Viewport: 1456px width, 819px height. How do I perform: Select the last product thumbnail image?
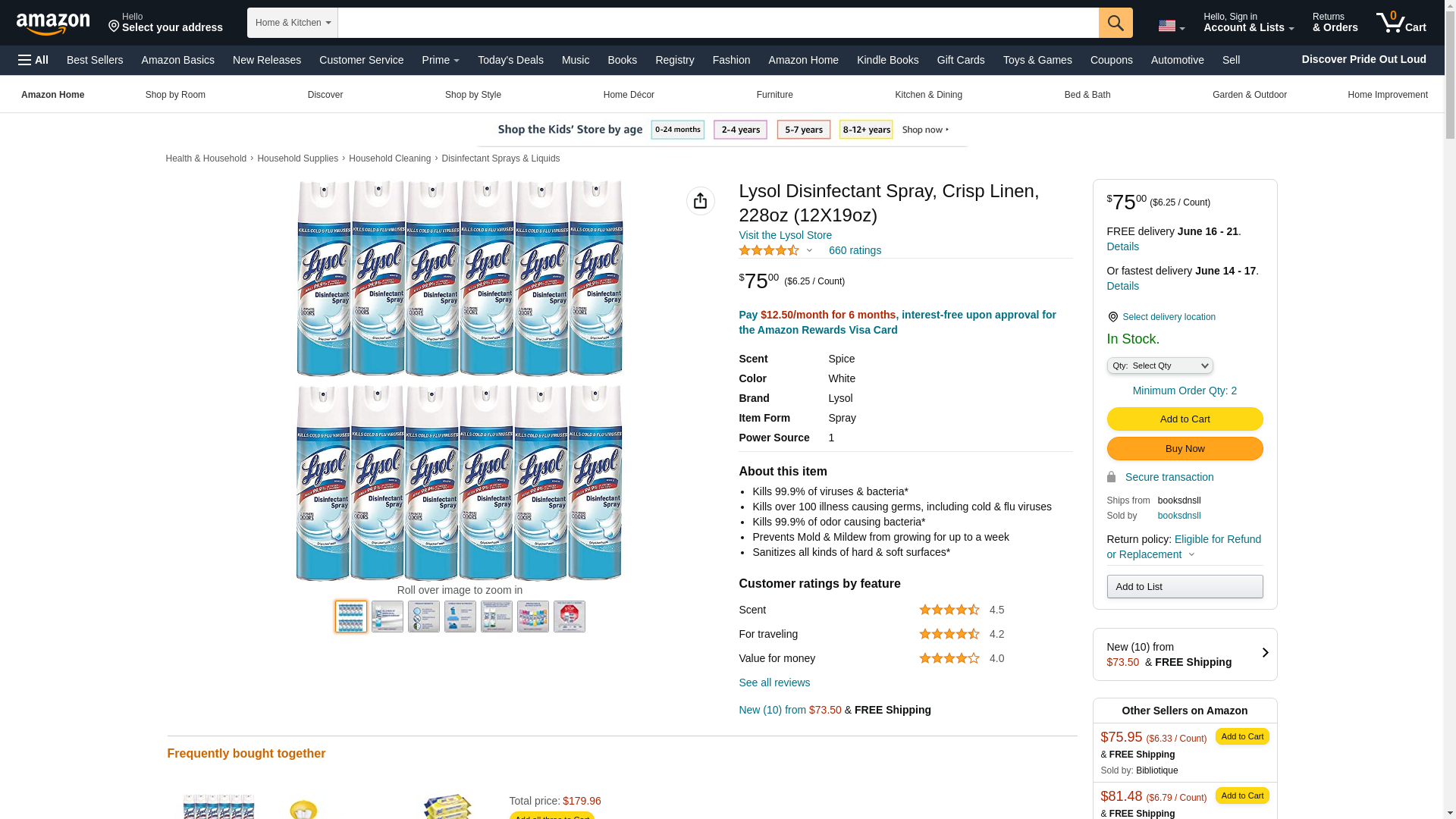tap(570, 617)
